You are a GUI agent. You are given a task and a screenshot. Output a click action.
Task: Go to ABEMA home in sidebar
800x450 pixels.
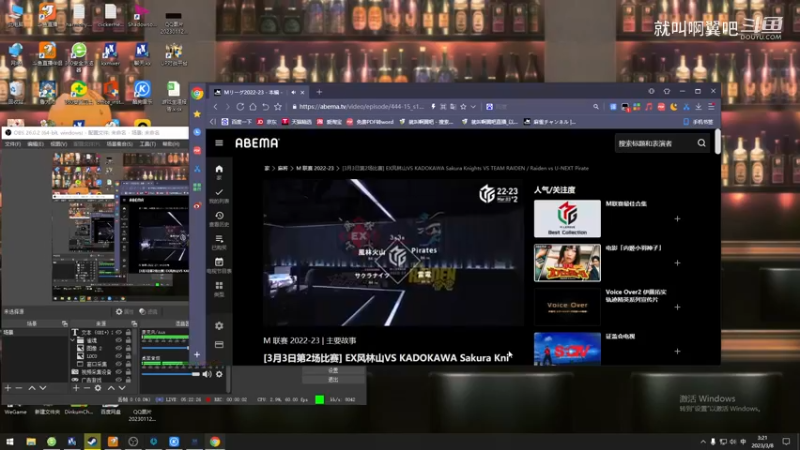click(x=219, y=169)
